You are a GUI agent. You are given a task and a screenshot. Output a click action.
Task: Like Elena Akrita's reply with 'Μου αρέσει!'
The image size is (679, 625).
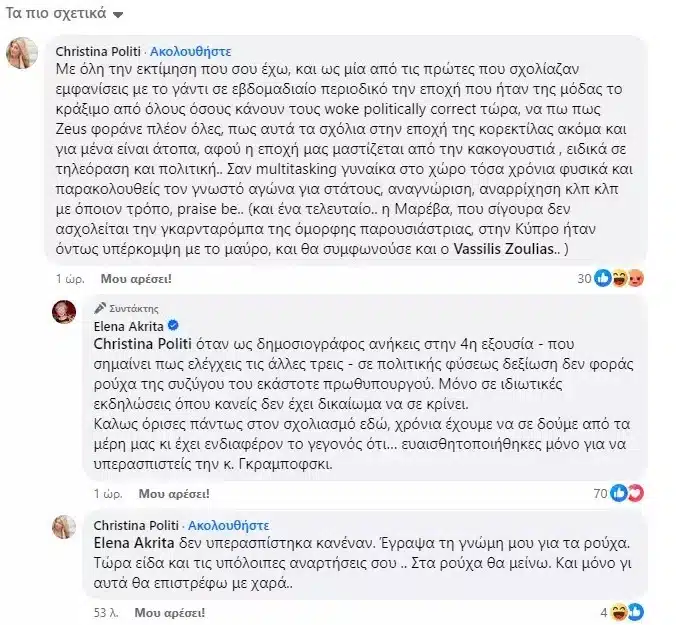pos(174,493)
